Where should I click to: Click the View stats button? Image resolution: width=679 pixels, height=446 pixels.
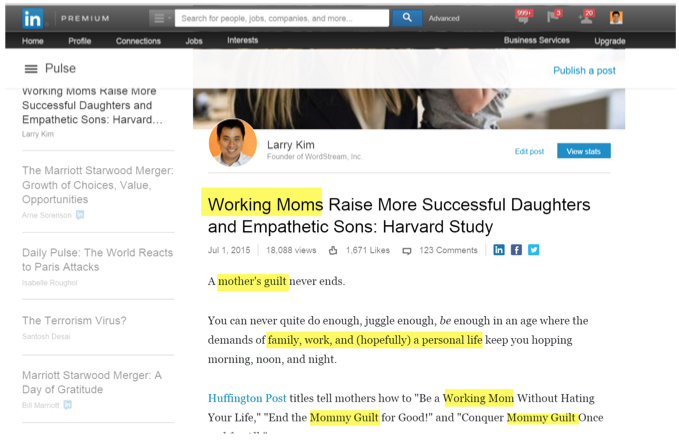click(x=583, y=151)
